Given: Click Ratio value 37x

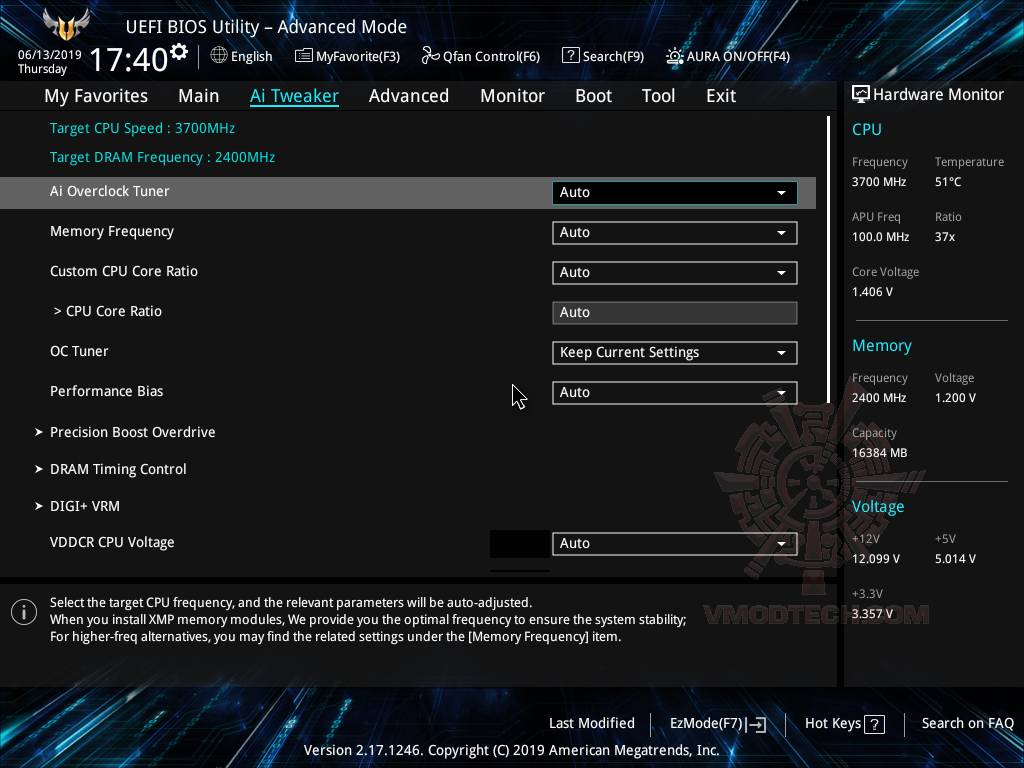Looking at the screenshot, I should [x=945, y=237].
